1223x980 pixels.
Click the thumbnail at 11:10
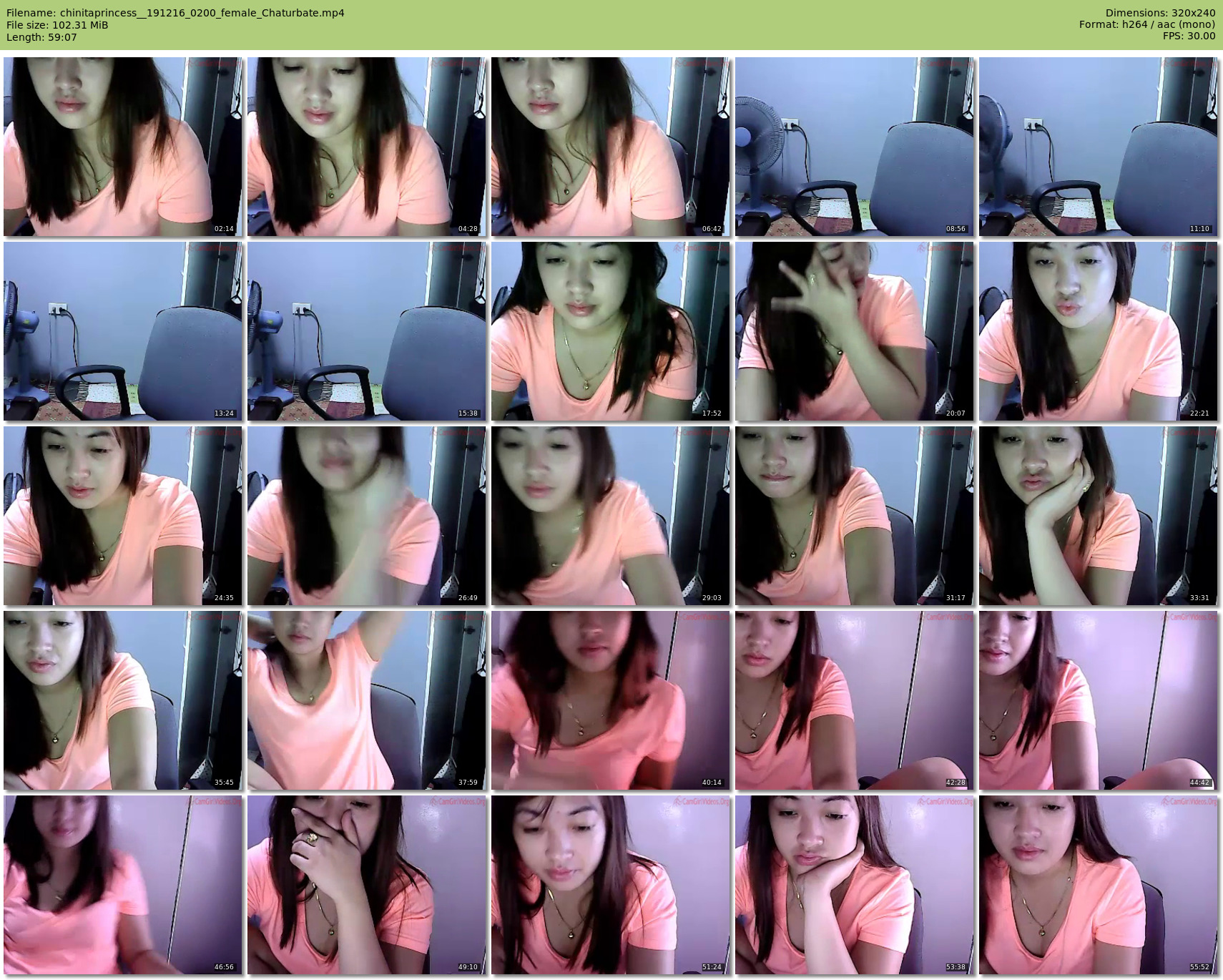point(1098,147)
